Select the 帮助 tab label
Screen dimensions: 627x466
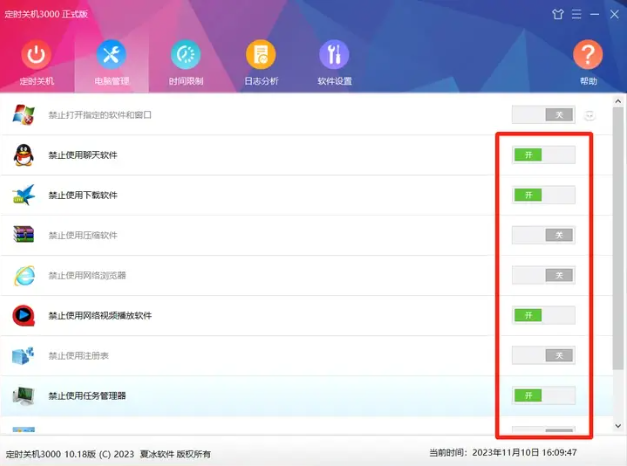click(x=588, y=81)
